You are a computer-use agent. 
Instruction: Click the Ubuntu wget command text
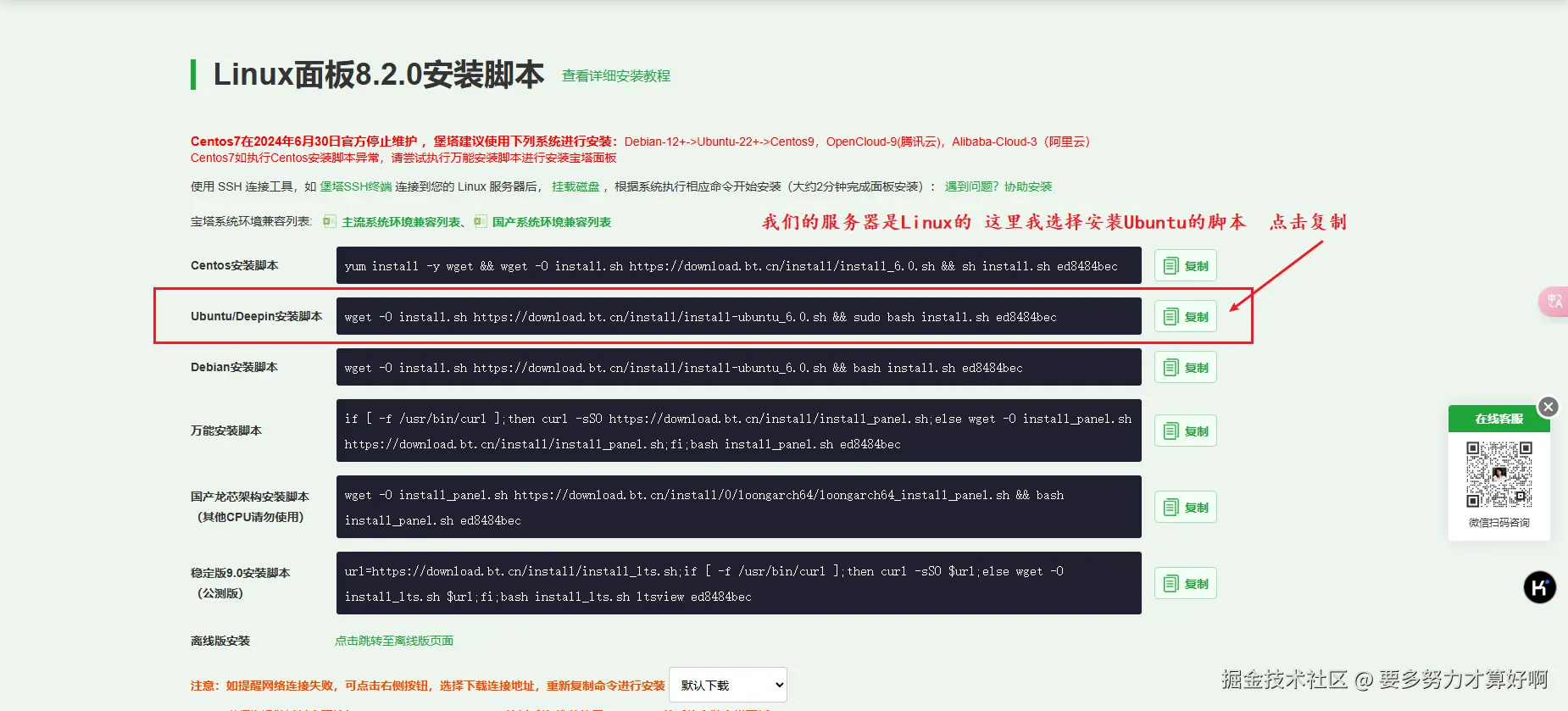tap(700, 317)
